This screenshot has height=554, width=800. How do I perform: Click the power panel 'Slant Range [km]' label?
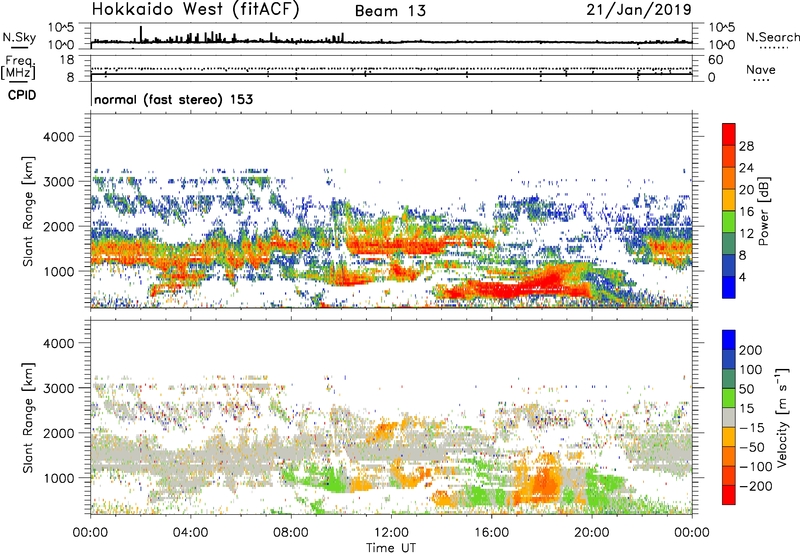point(28,211)
